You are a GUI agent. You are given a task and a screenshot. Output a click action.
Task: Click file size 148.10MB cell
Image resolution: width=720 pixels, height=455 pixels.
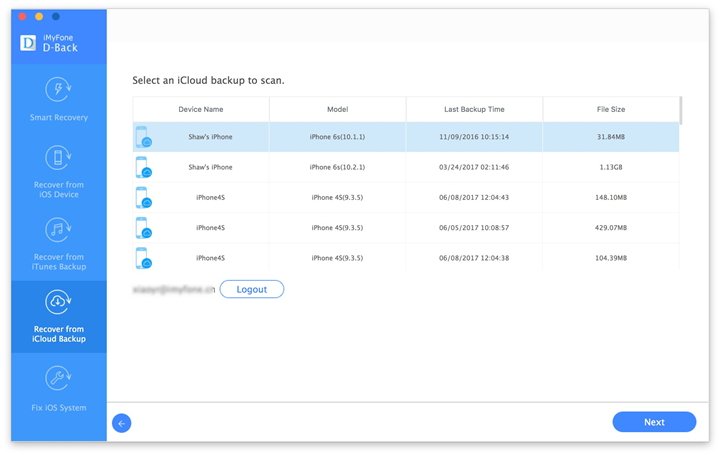click(611, 197)
